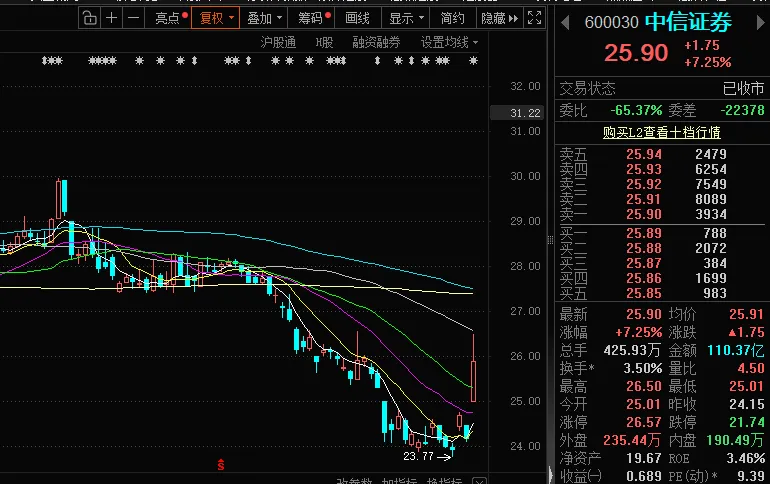Viewport: 770px width, 484px height.
Task: Click the stock code 600030
Action: tap(611, 22)
